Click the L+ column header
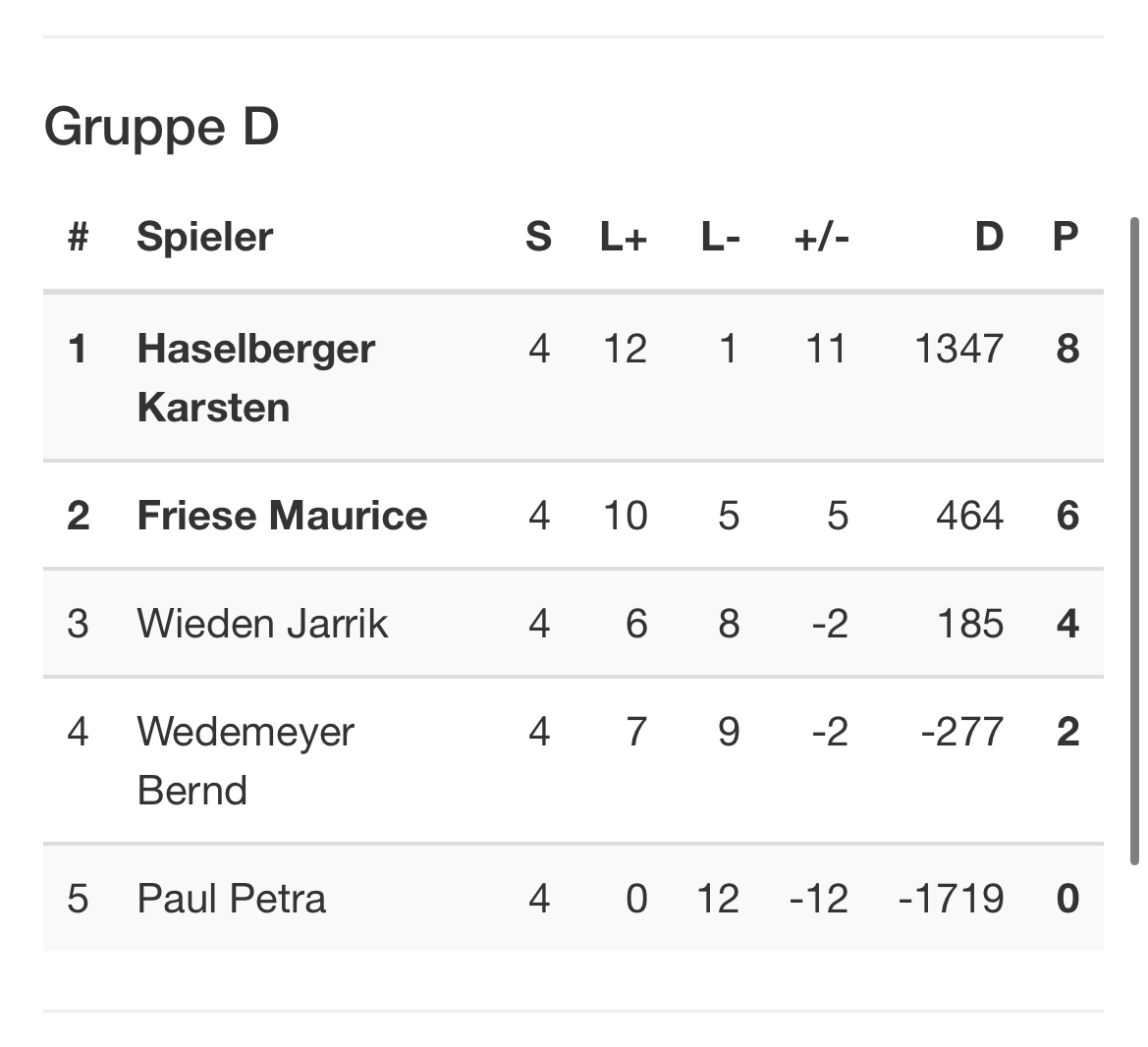The height and width of the screenshot is (1047, 1148). click(624, 237)
